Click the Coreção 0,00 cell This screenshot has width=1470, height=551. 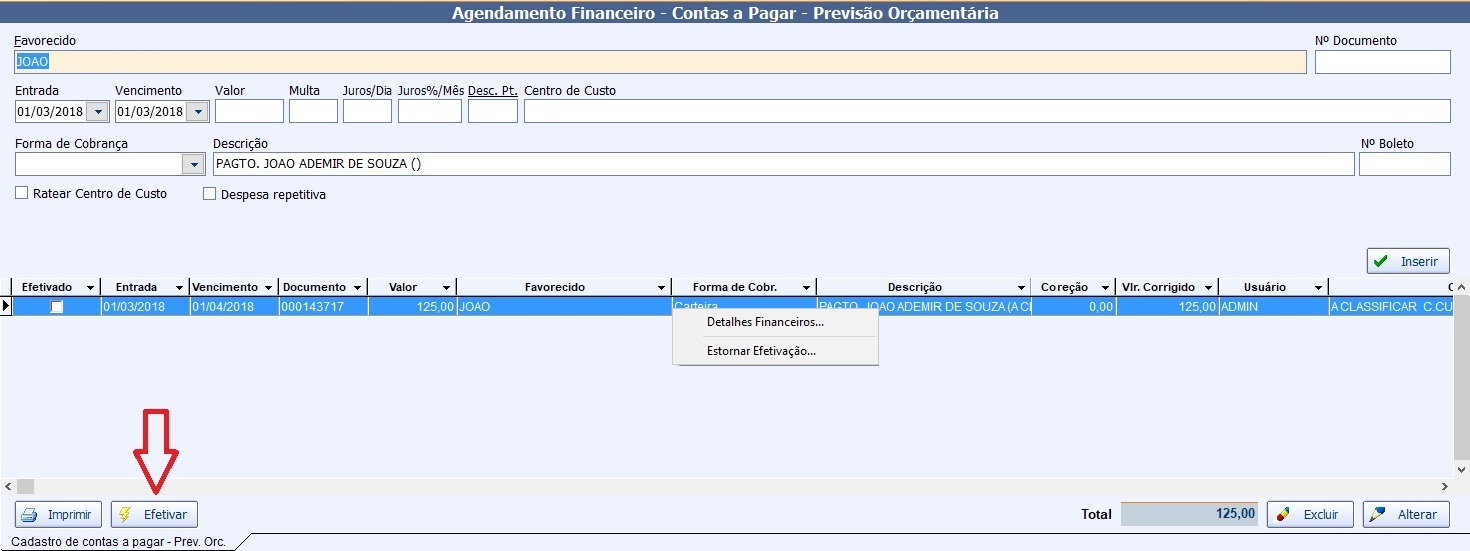1073,307
